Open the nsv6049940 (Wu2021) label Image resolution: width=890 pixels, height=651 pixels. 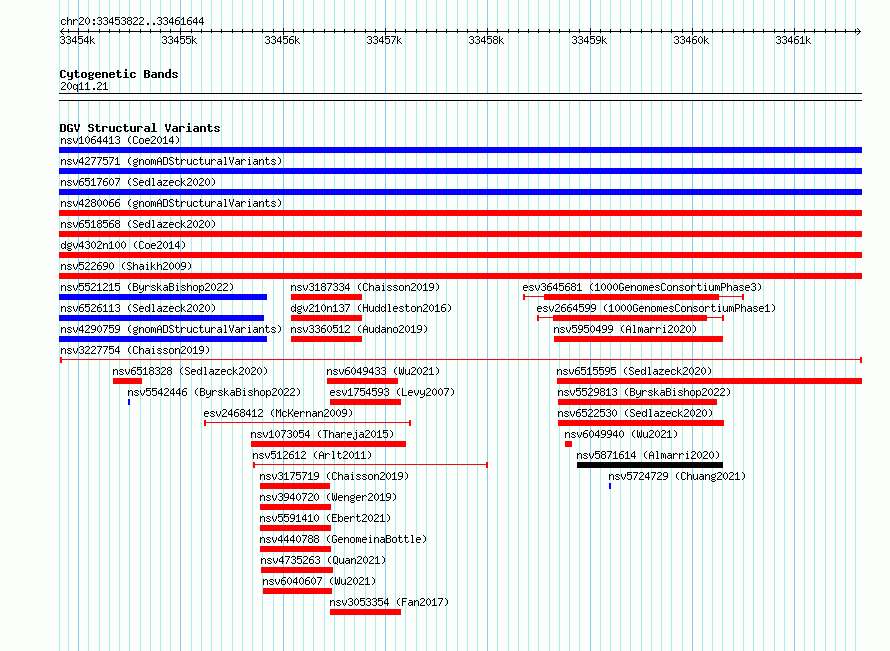(621, 434)
